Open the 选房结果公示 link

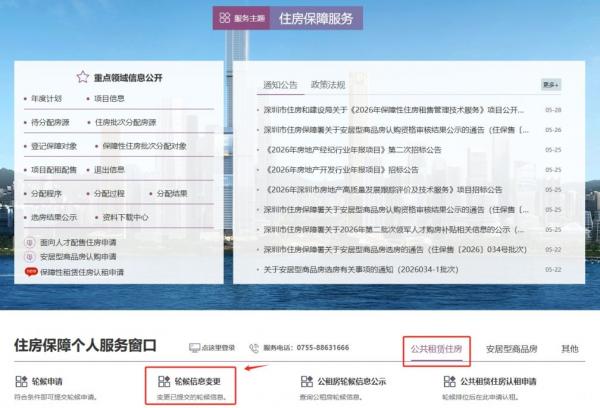tap(54, 217)
